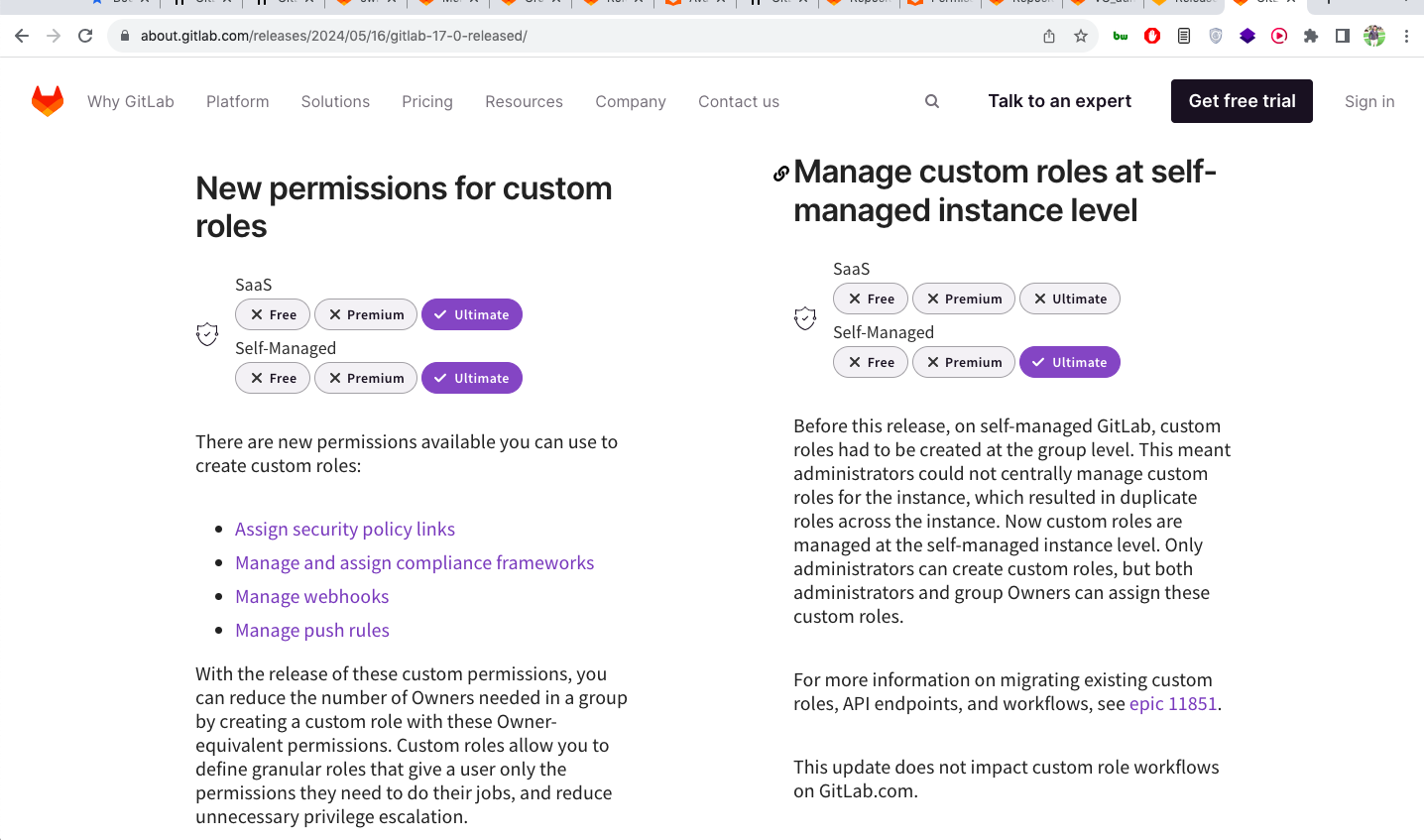This screenshot has height=840, width=1424.
Task: Open the site search magnifier icon
Action: 932,101
